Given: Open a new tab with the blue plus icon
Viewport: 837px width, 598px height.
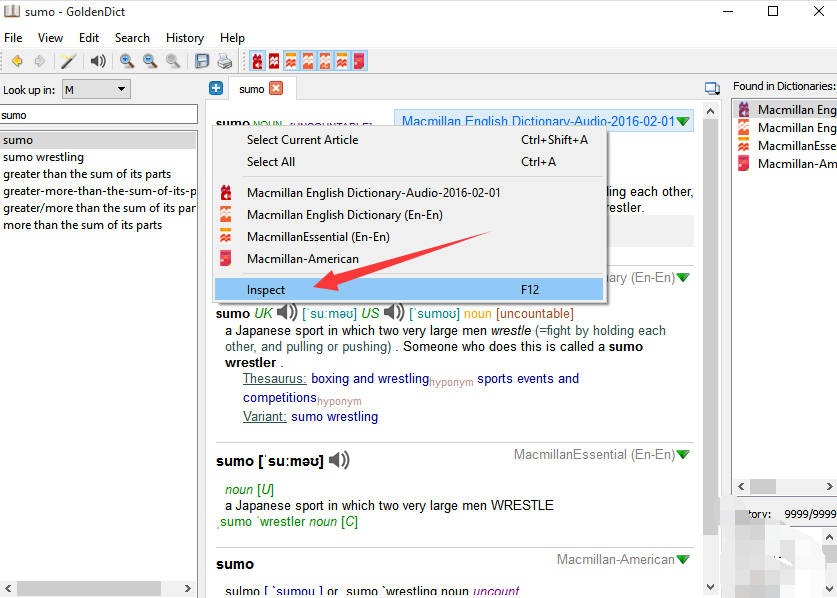Looking at the screenshot, I should click(216, 88).
